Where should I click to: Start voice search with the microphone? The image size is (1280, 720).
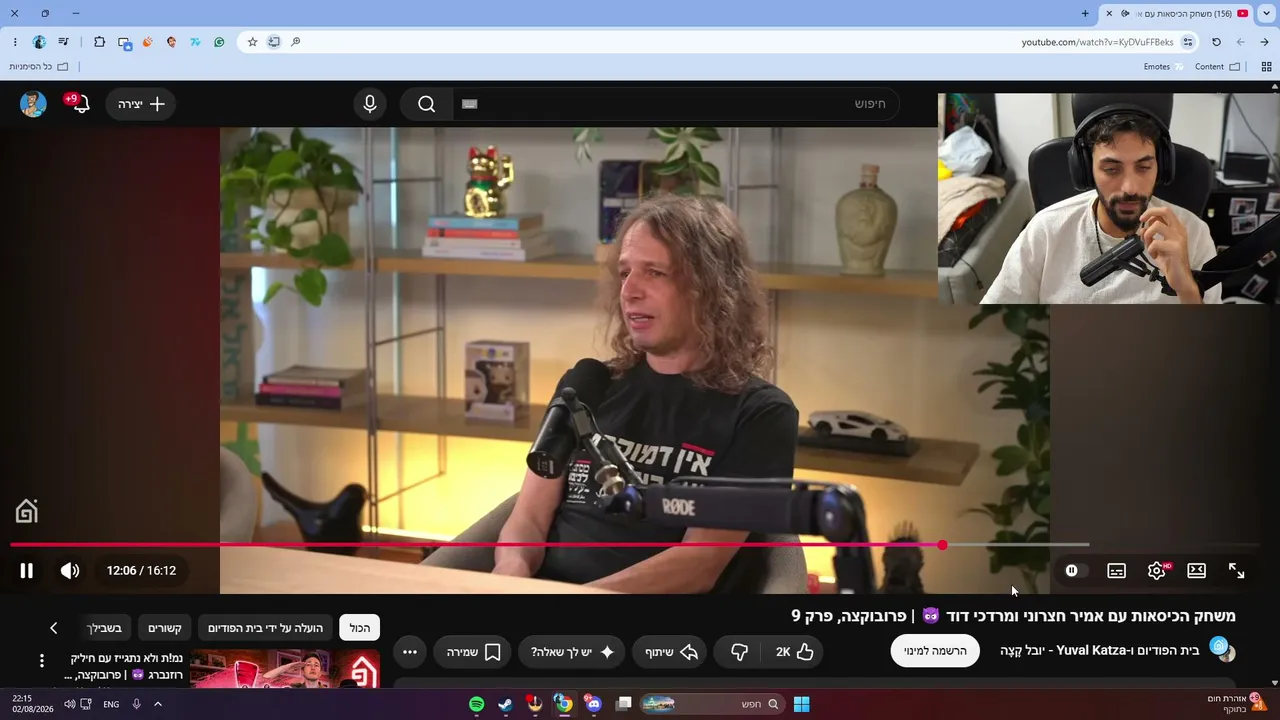pyautogui.click(x=370, y=104)
